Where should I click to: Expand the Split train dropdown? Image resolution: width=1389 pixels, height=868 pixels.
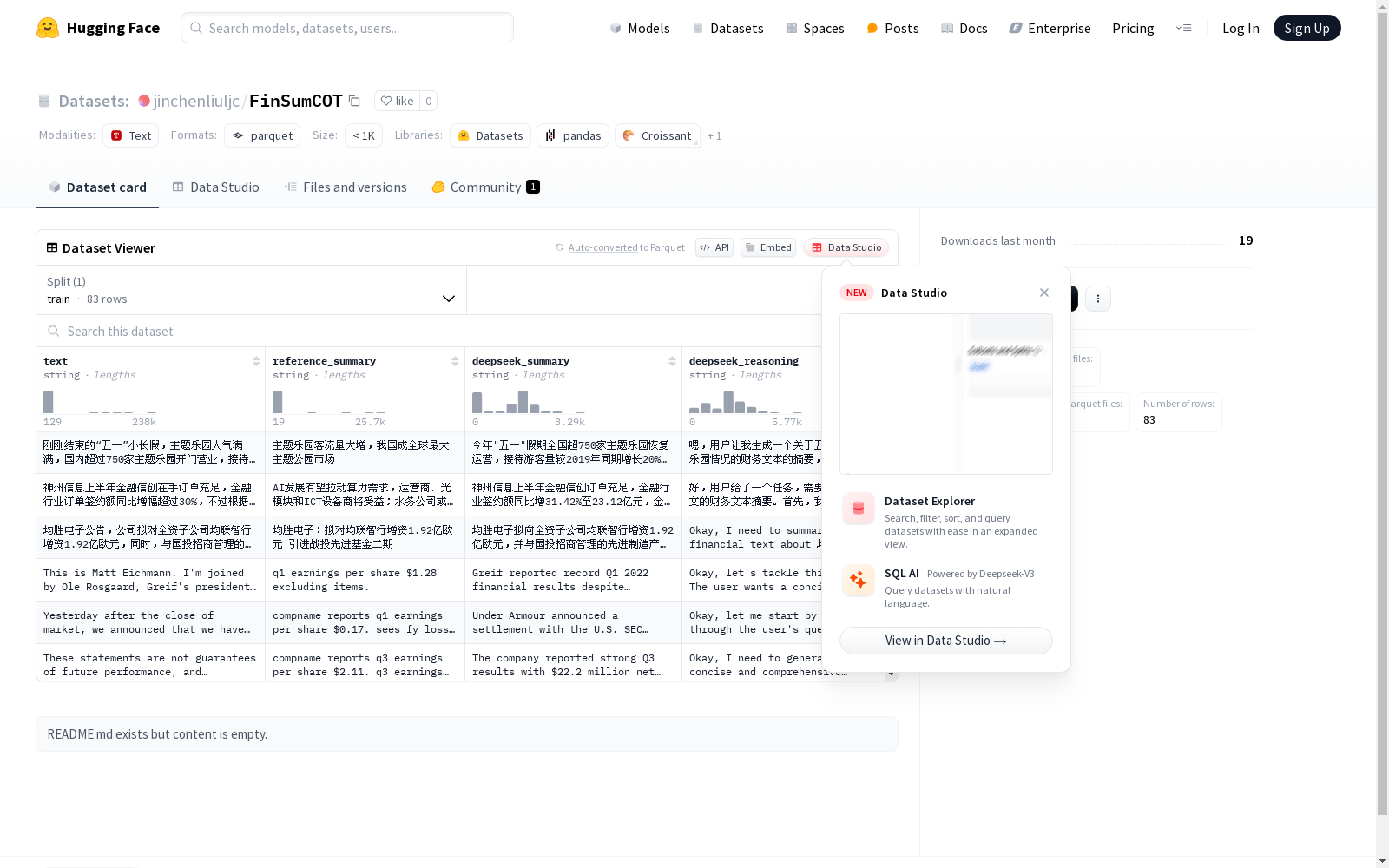pos(252,290)
